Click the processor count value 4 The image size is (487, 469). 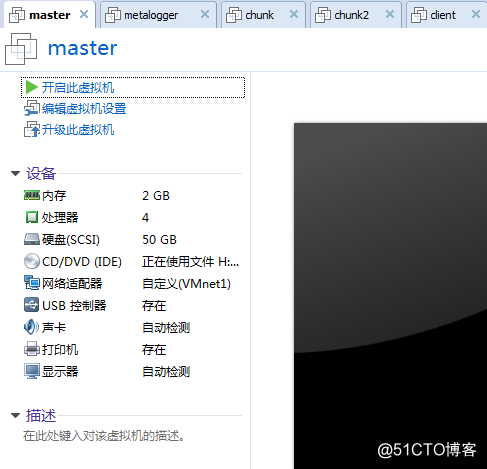[146, 218]
